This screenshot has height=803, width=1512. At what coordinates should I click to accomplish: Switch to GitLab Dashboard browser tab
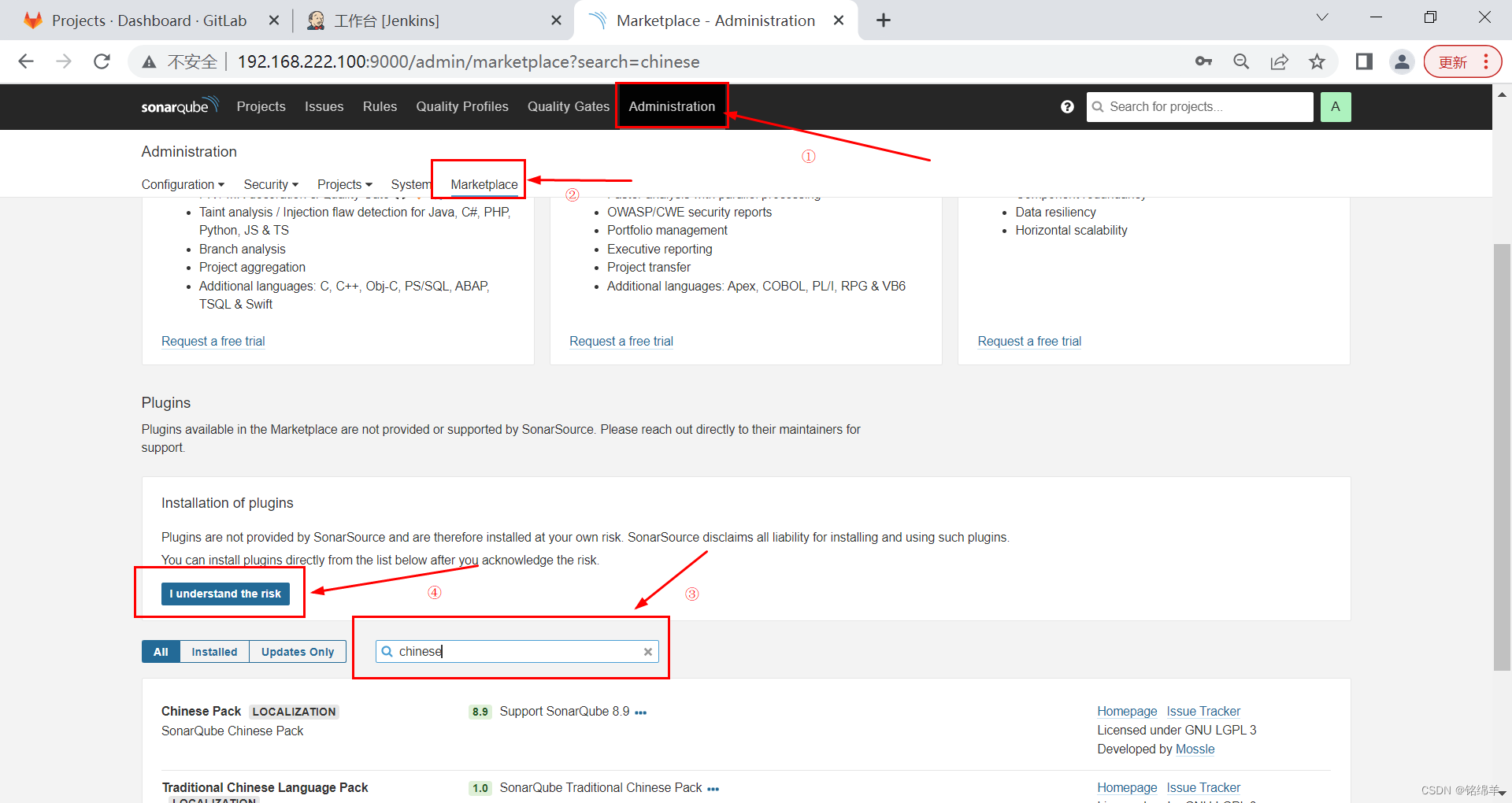tap(149, 20)
